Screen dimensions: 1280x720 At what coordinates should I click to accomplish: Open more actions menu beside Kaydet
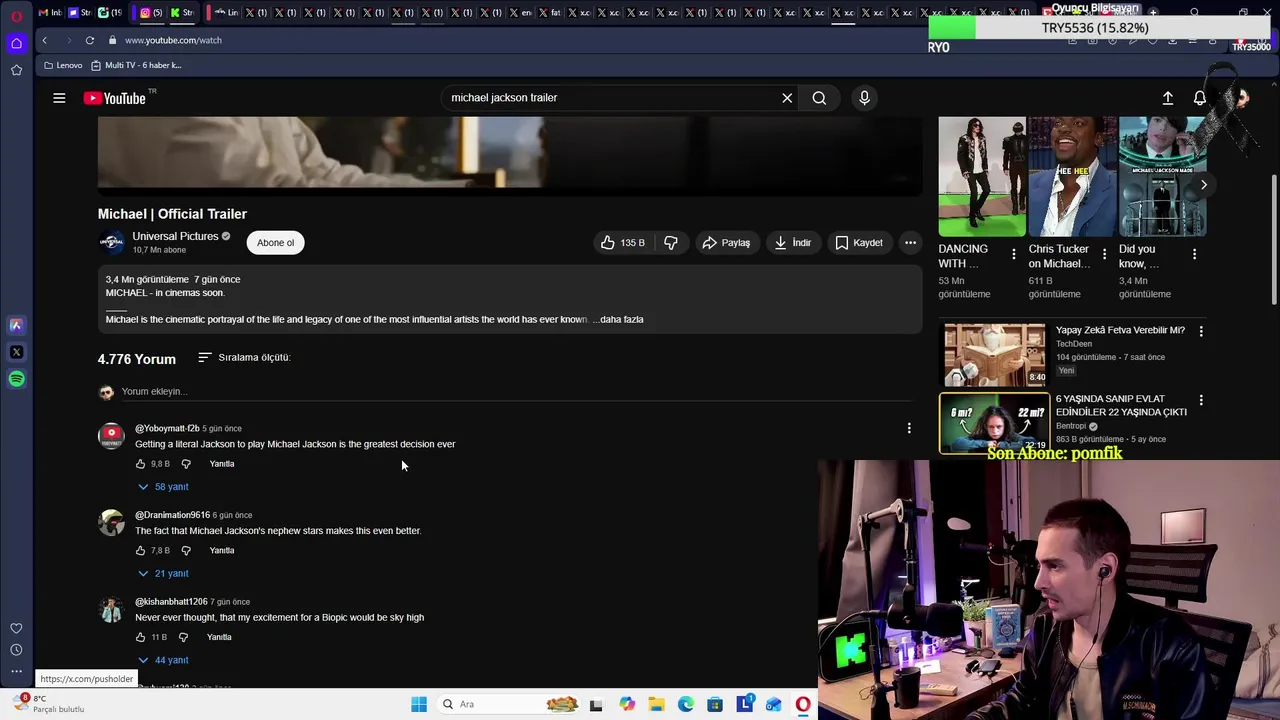pos(910,243)
